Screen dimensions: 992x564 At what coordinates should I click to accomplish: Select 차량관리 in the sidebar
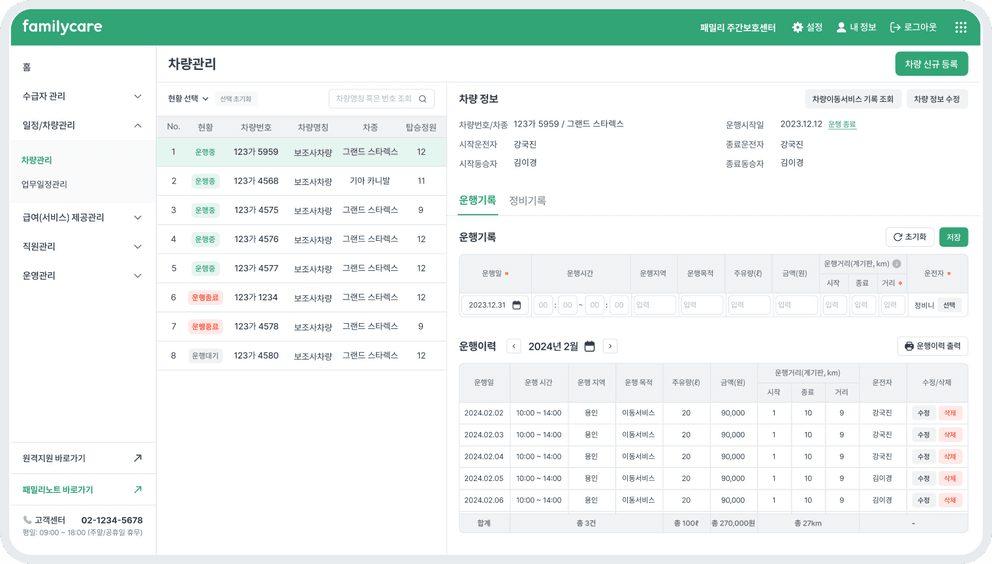[x=37, y=160]
